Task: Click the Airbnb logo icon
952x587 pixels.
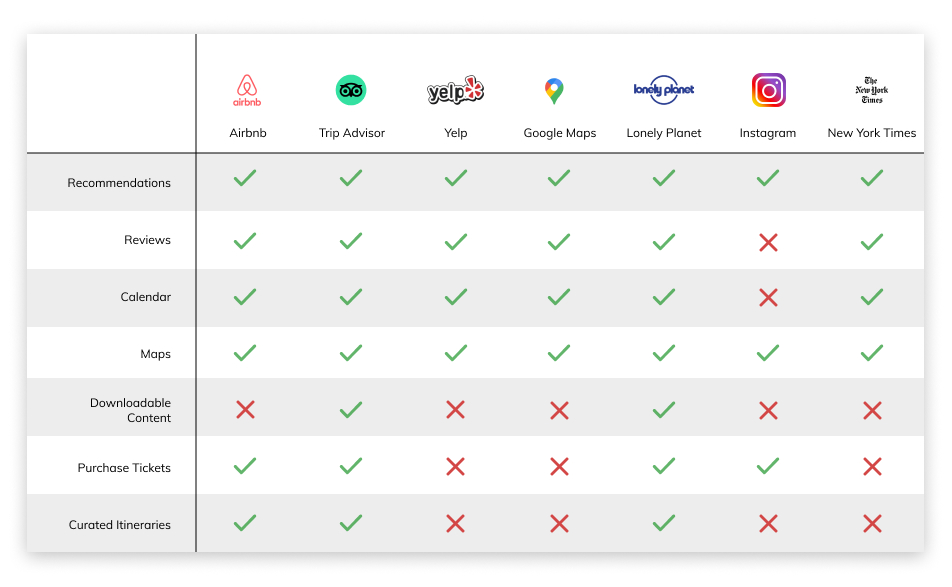Action: [x=247, y=90]
